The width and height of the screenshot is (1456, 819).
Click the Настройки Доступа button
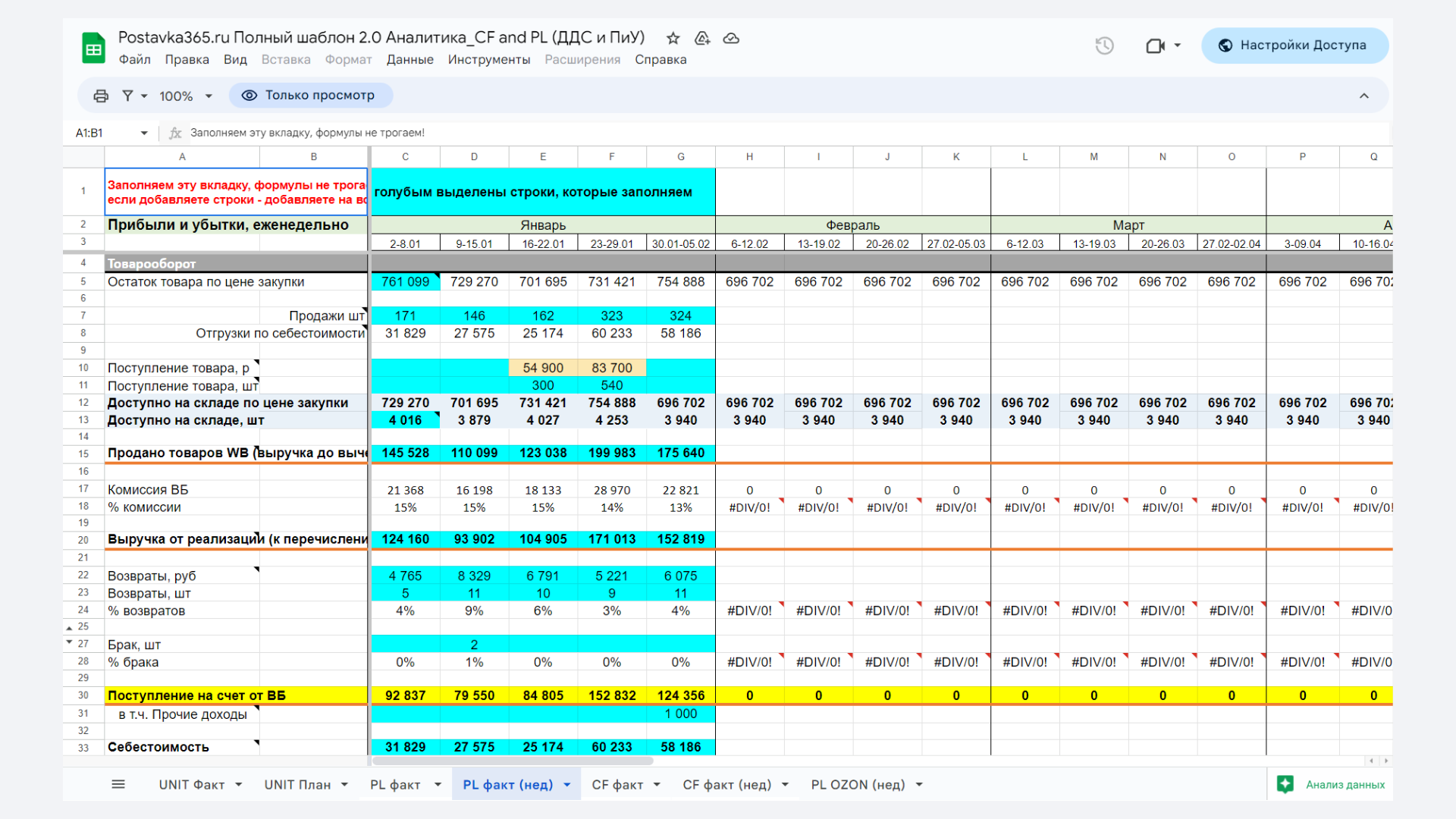pos(1294,45)
